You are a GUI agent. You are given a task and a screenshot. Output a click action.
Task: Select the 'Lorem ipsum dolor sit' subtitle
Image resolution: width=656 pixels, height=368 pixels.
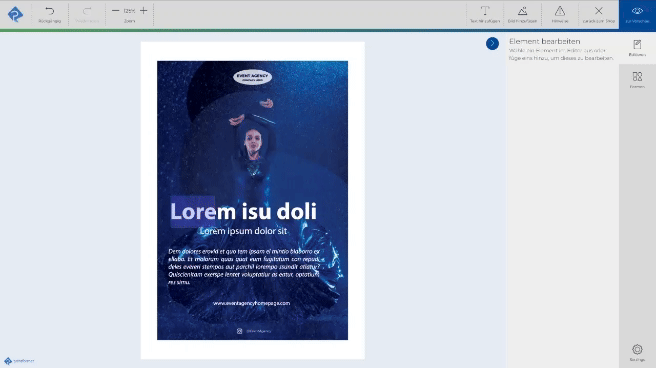243,231
